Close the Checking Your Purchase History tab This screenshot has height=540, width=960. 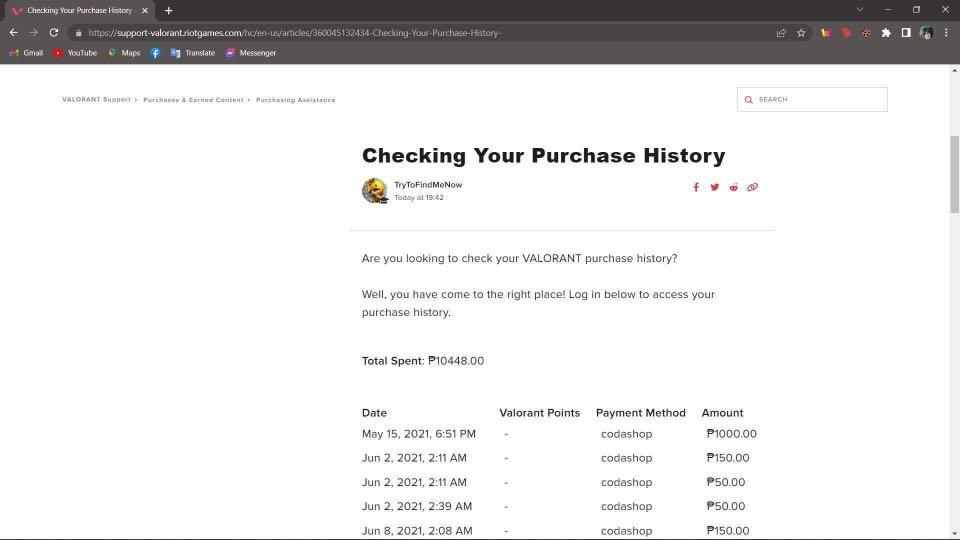coord(145,10)
